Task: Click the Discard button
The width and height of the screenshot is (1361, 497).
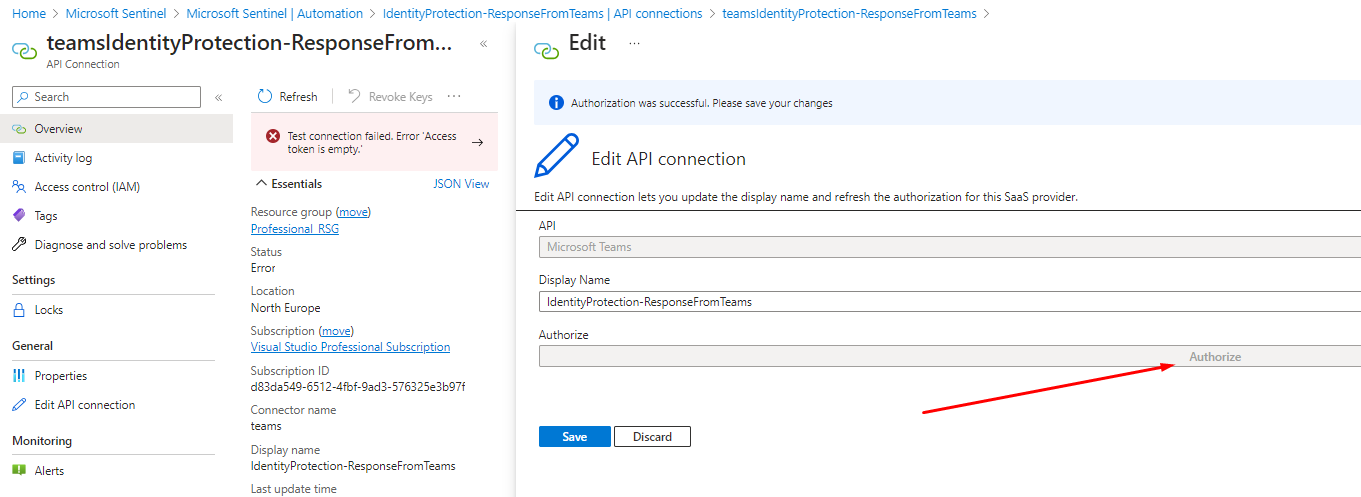Action: tap(652, 437)
